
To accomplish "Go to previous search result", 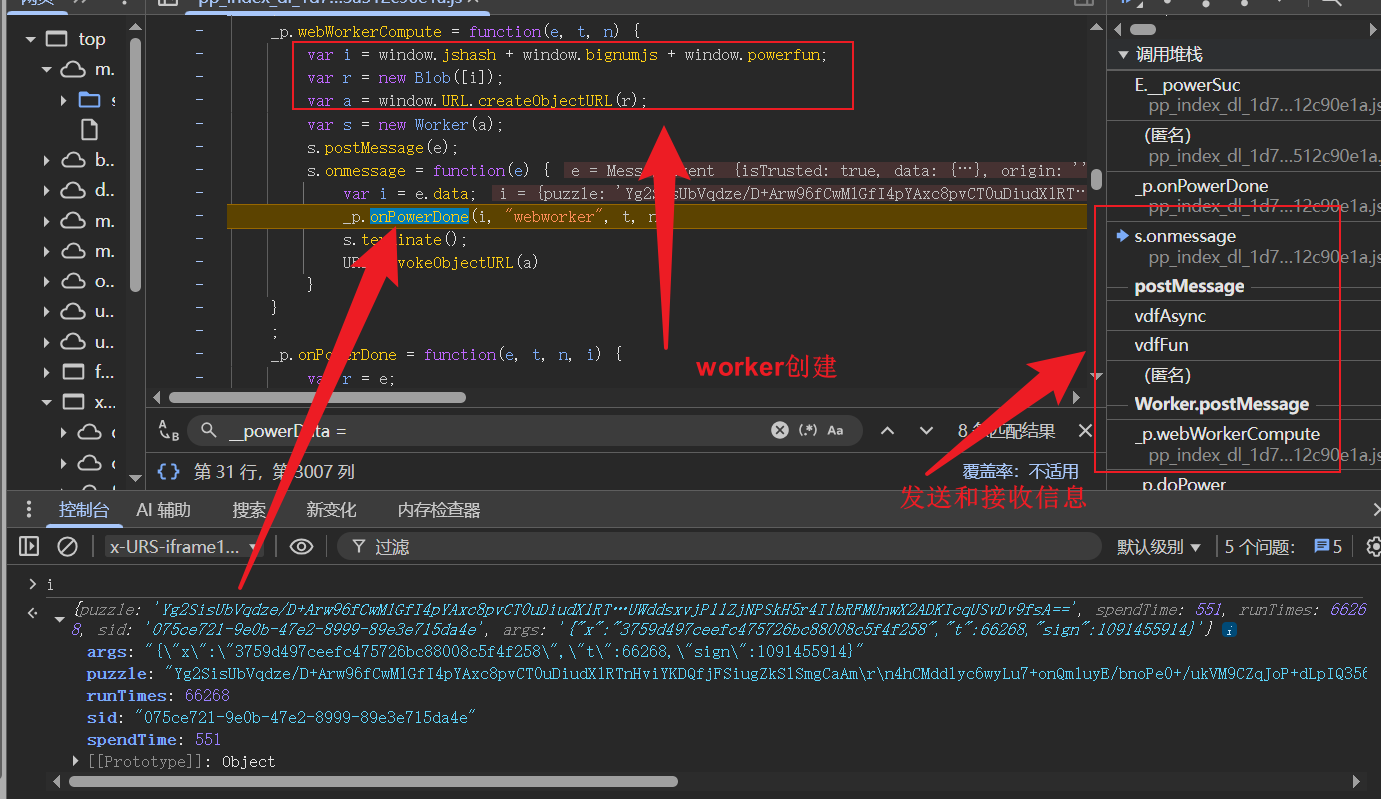I will pos(887,431).
